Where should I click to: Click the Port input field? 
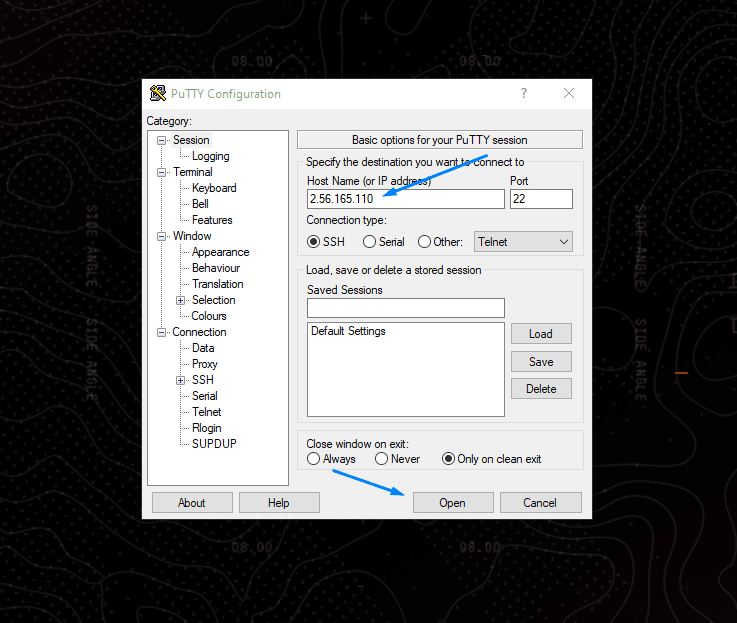pos(541,199)
